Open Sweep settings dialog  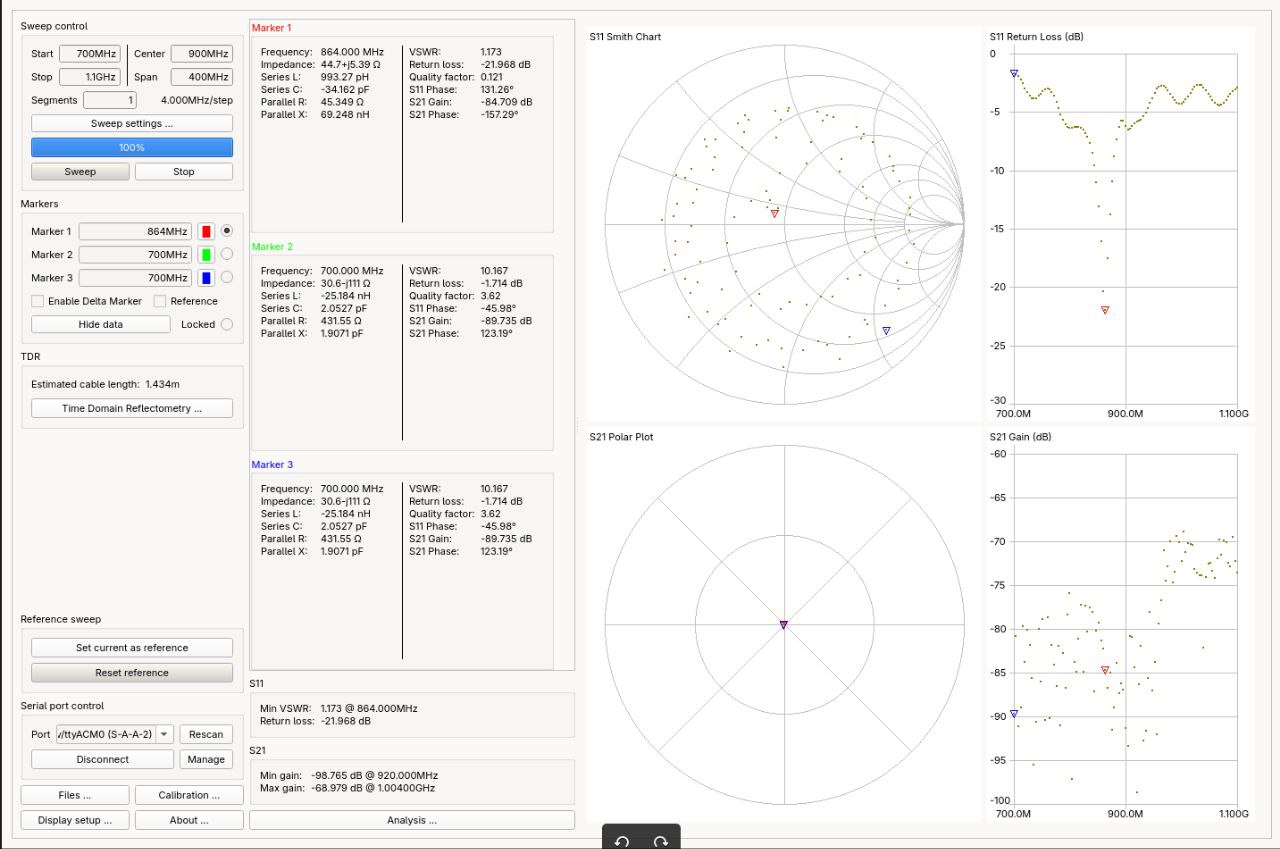click(x=132, y=123)
